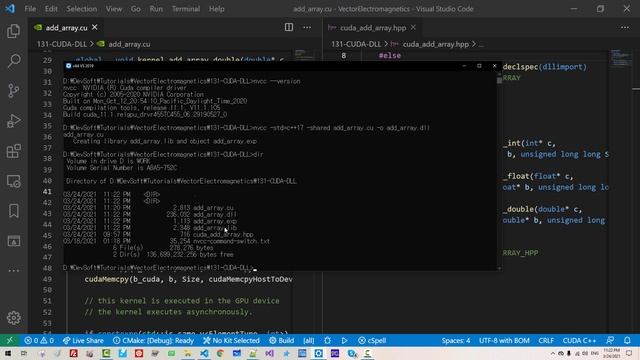Screen dimensions: 640x360
Task: Change end of line sequence CRLF
Action: pos(546,340)
